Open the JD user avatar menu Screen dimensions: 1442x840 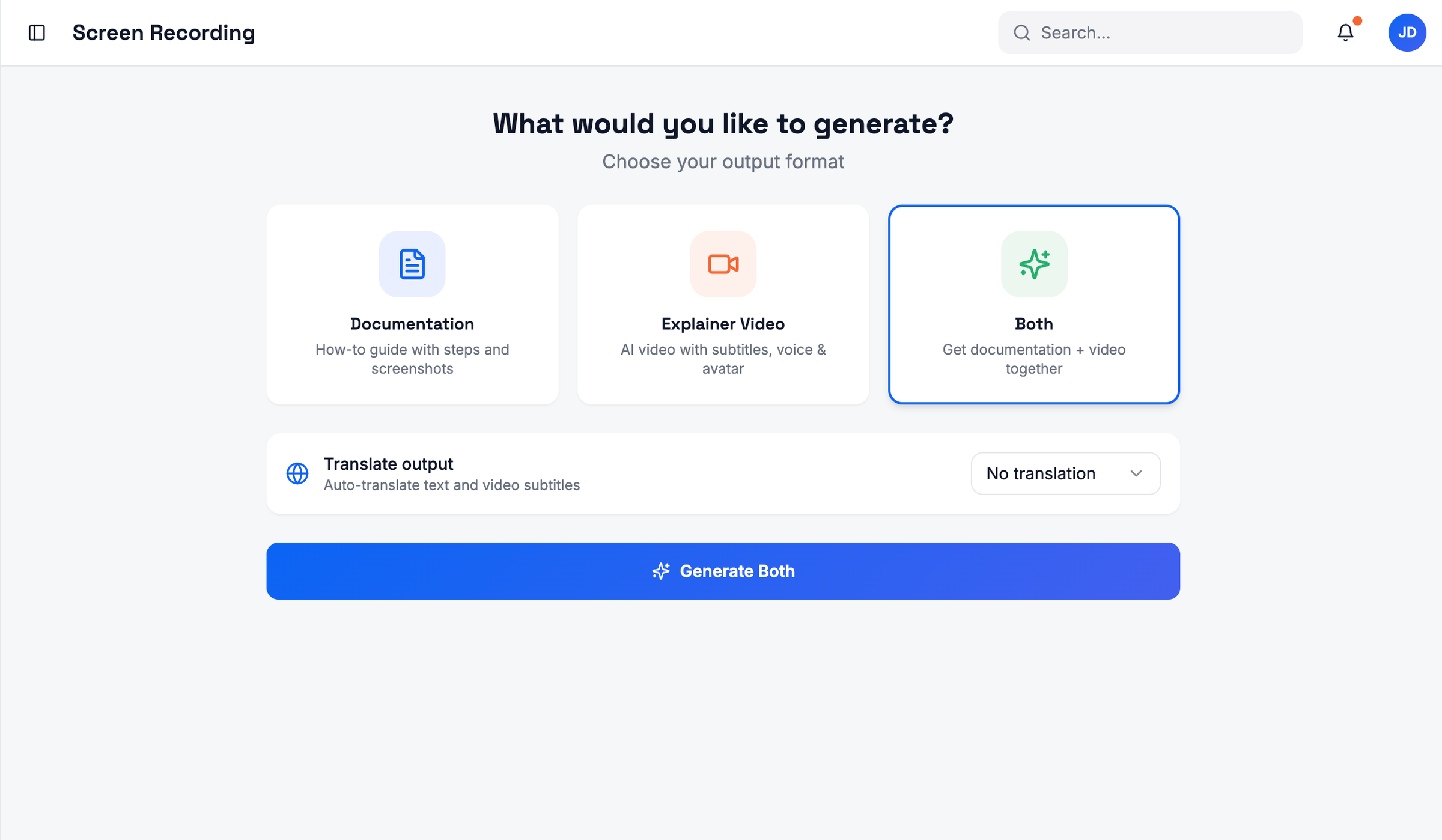tap(1407, 32)
